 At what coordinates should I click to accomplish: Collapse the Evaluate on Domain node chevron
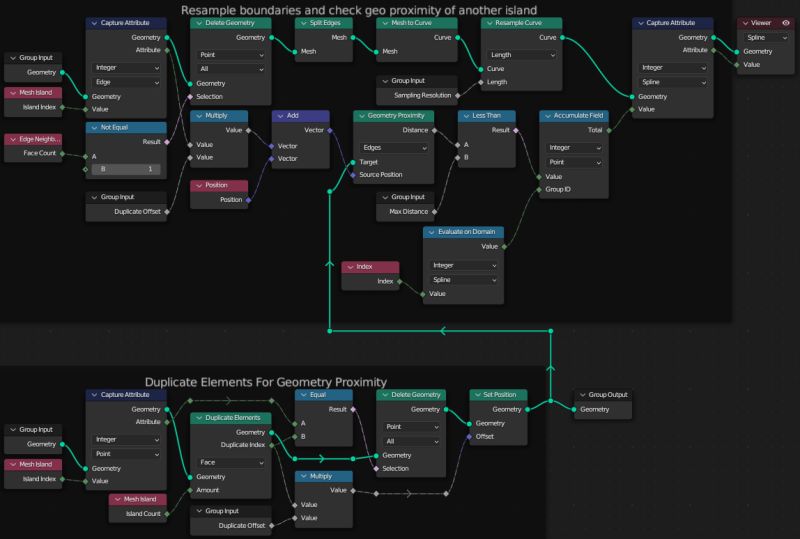pos(432,232)
